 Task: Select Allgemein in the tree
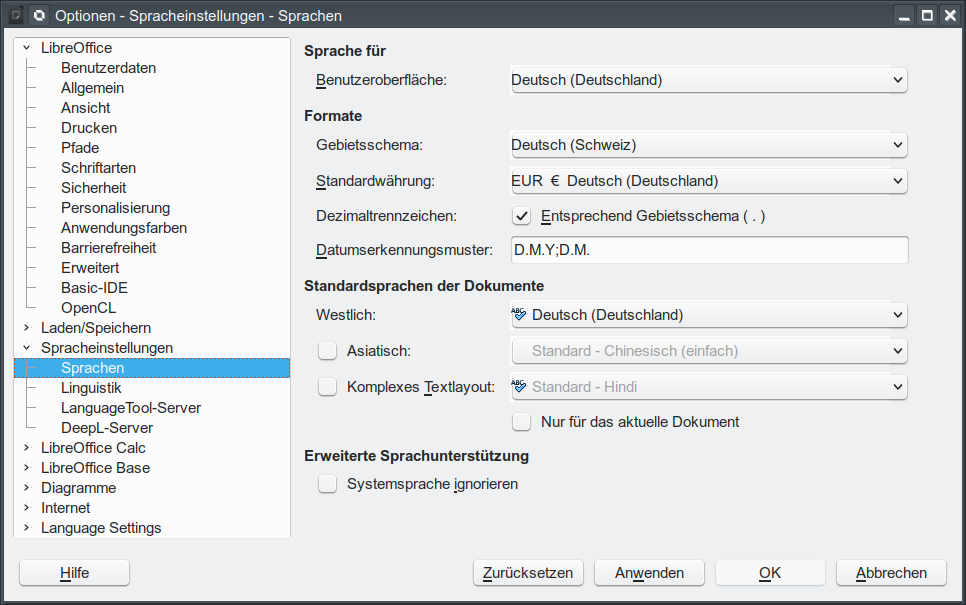click(92, 88)
